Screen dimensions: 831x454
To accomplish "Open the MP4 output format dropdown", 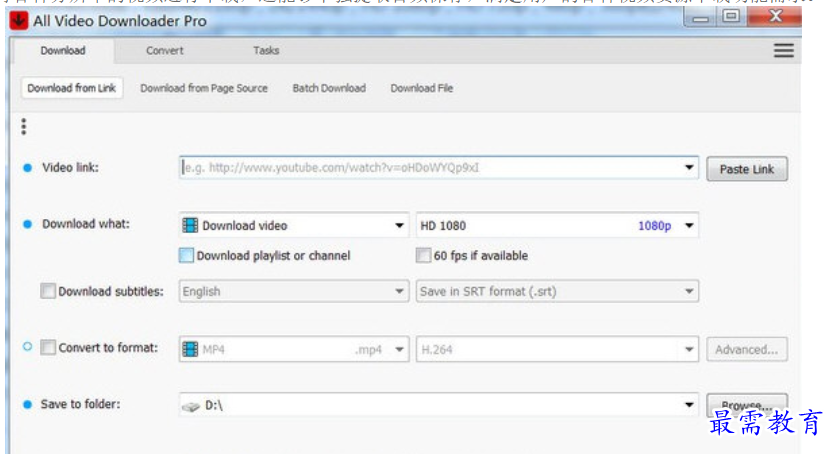I will [294, 349].
